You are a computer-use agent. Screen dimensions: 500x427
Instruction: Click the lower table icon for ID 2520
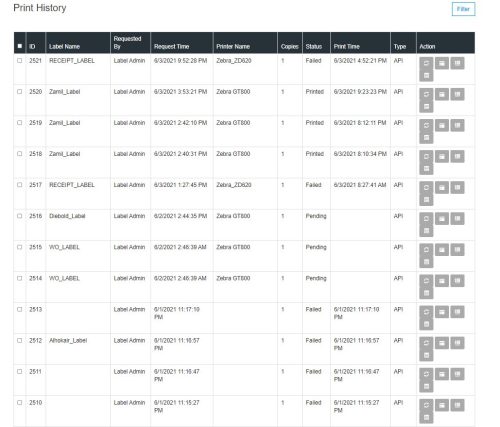tap(426, 107)
